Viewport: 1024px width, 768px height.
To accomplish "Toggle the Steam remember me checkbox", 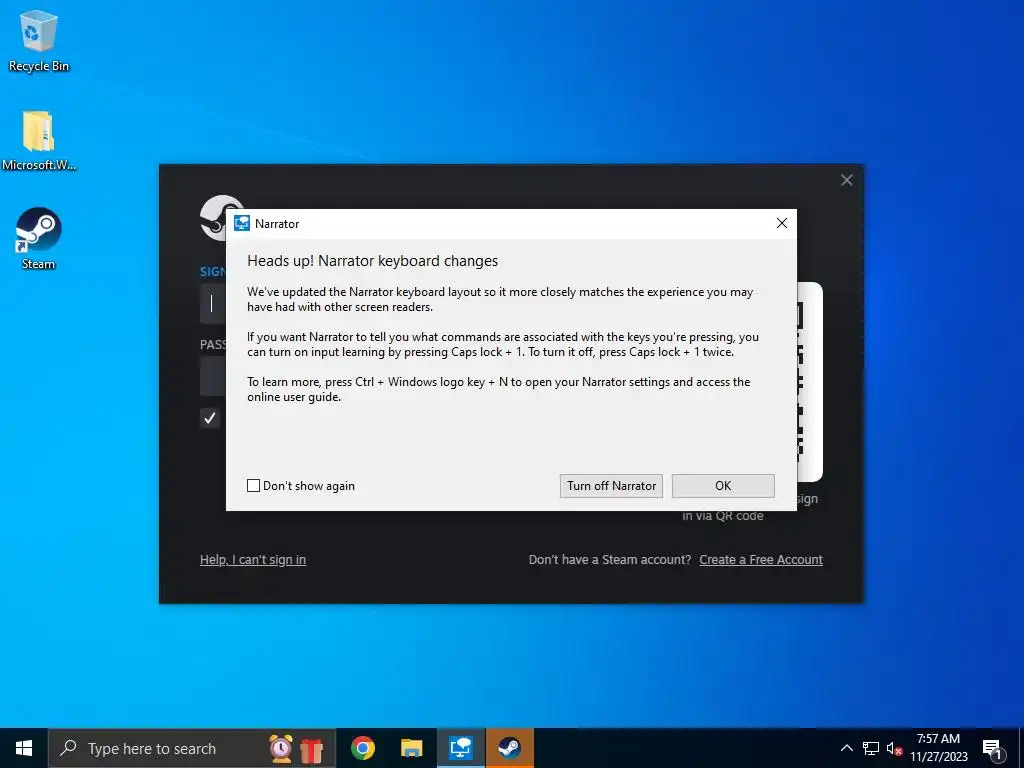I will tap(210, 418).
